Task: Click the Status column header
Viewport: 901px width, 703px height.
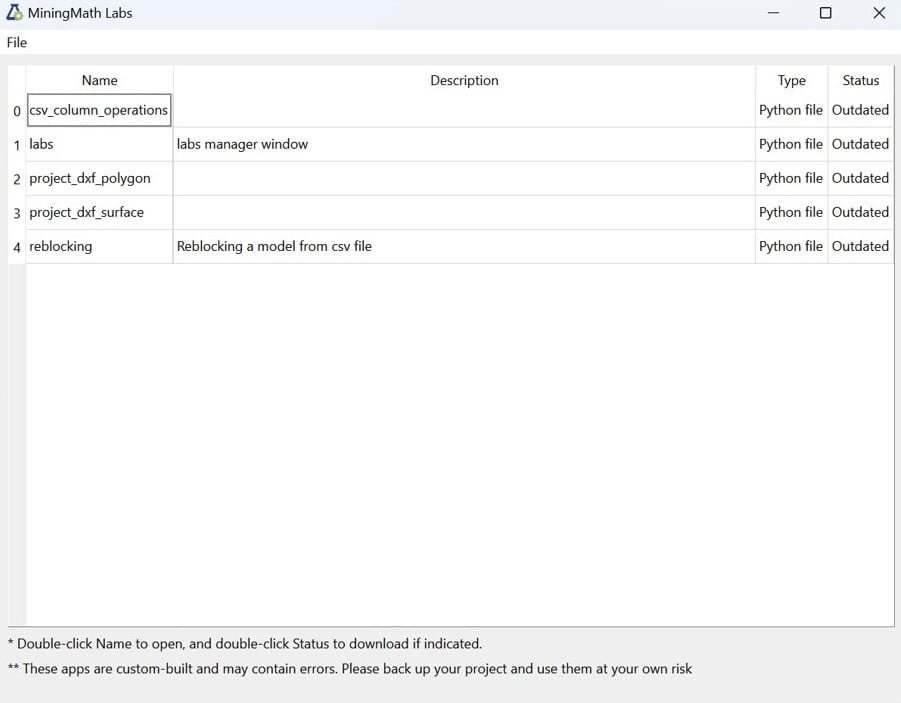Action: coord(860,80)
